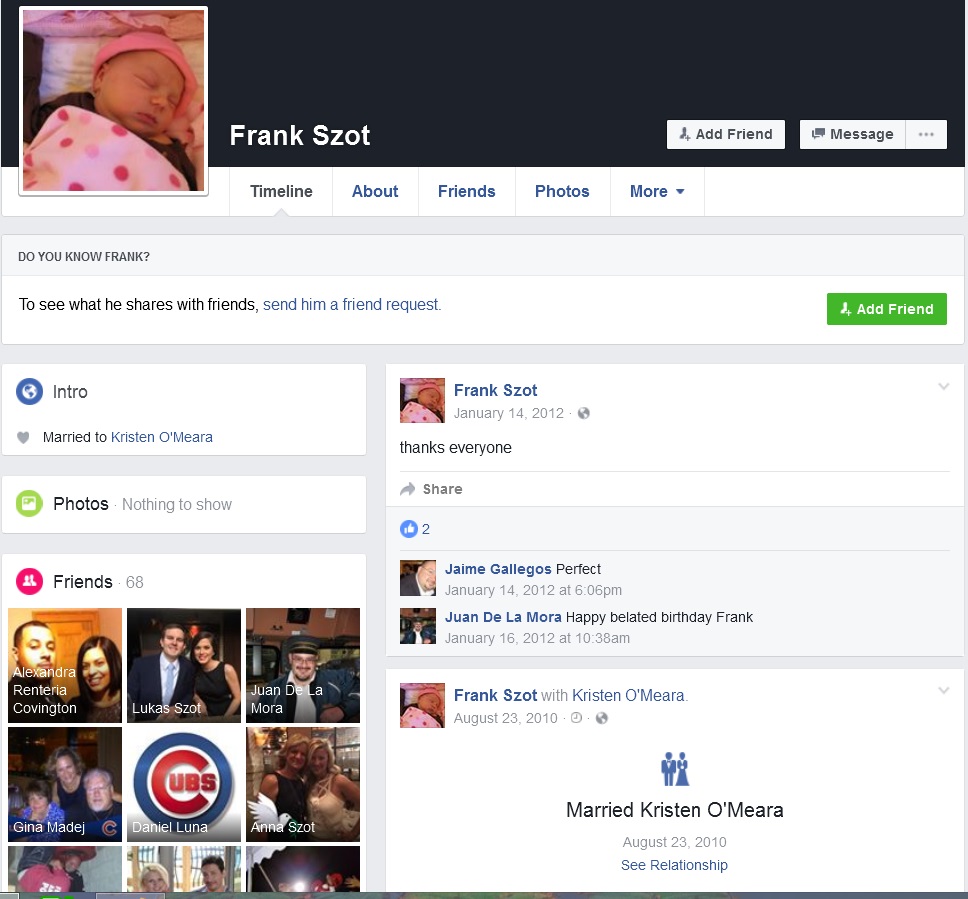968x899 pixels.
Task: Open the Friends tab
Action: [x=466, y=191]
